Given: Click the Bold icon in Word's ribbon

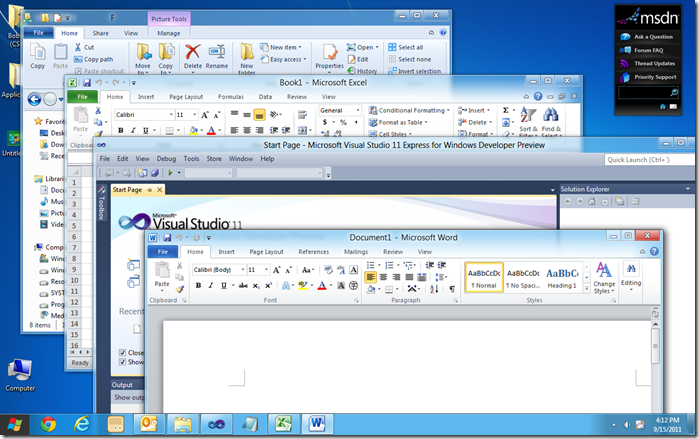Looking at the screenshot, I should pyautogui.click(x=198, y=286).
